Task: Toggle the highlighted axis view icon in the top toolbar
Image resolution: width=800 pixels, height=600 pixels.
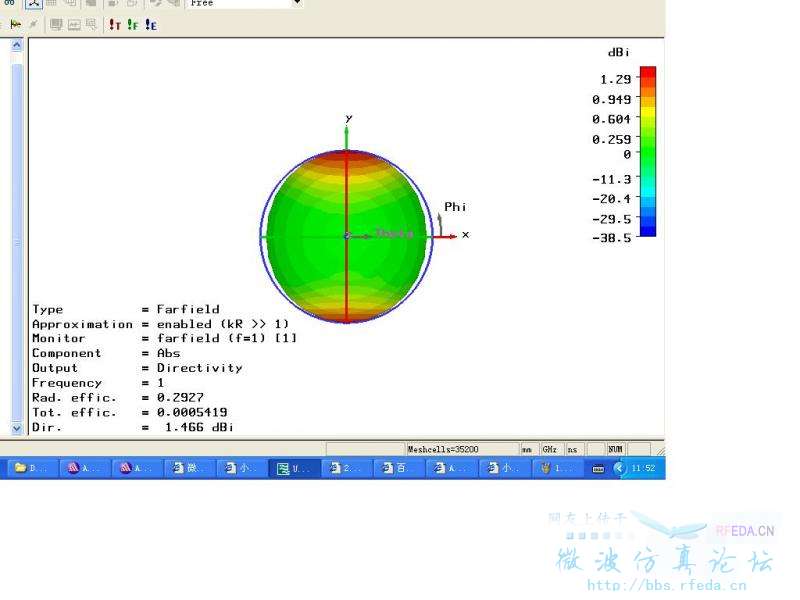Action: point(33,3)
